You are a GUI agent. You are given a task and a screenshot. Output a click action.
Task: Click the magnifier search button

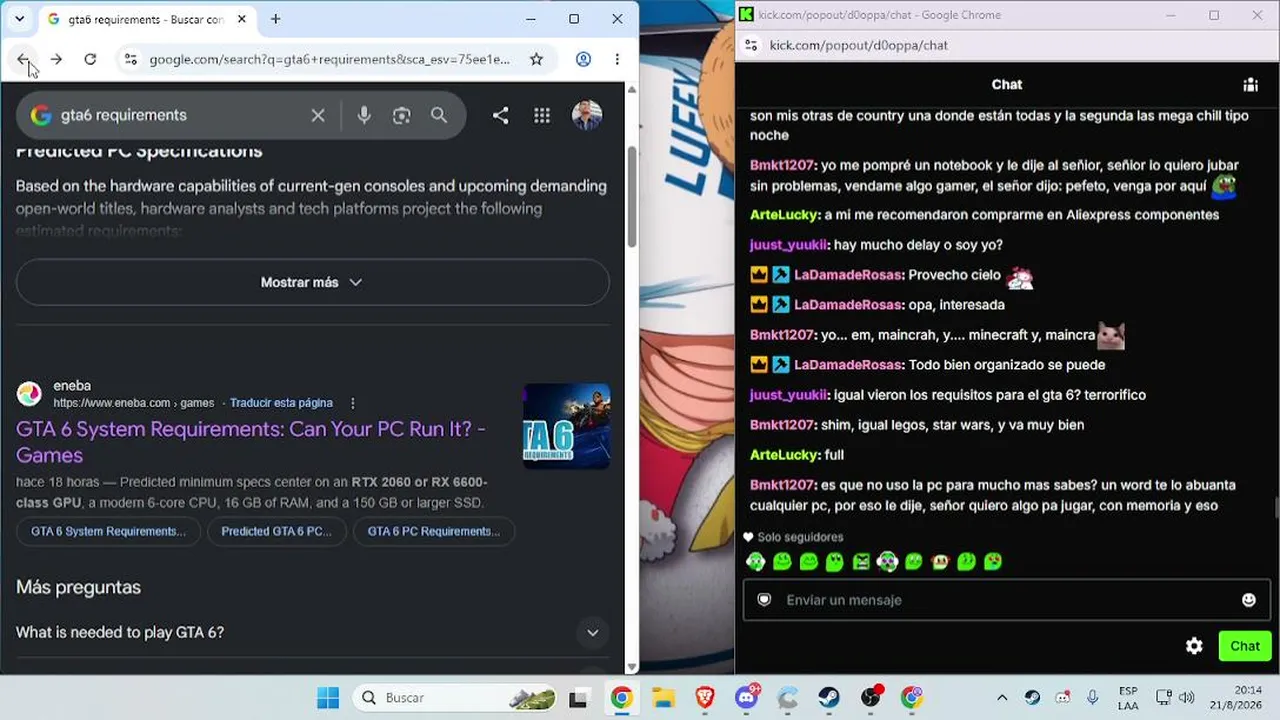coord(439,115)
